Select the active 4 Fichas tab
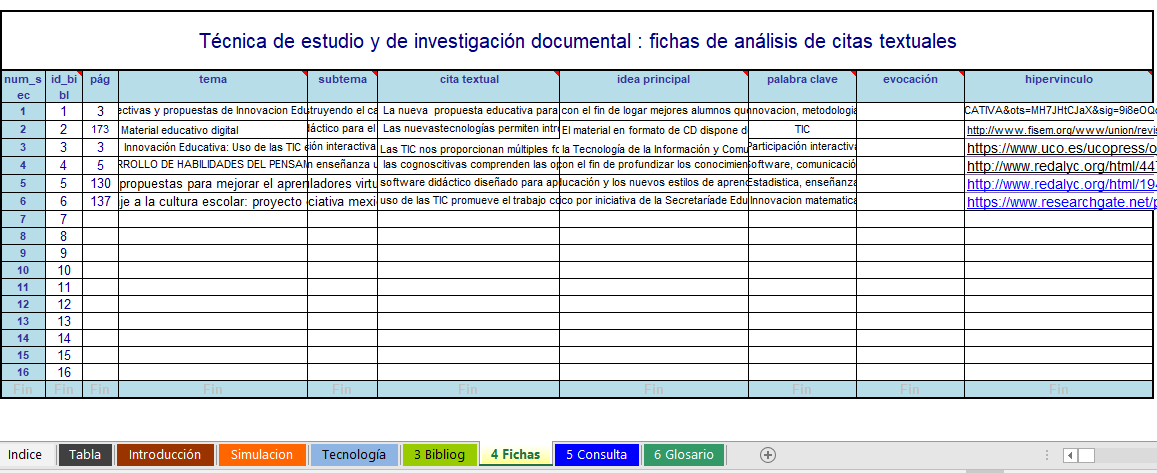 [515, 455]
